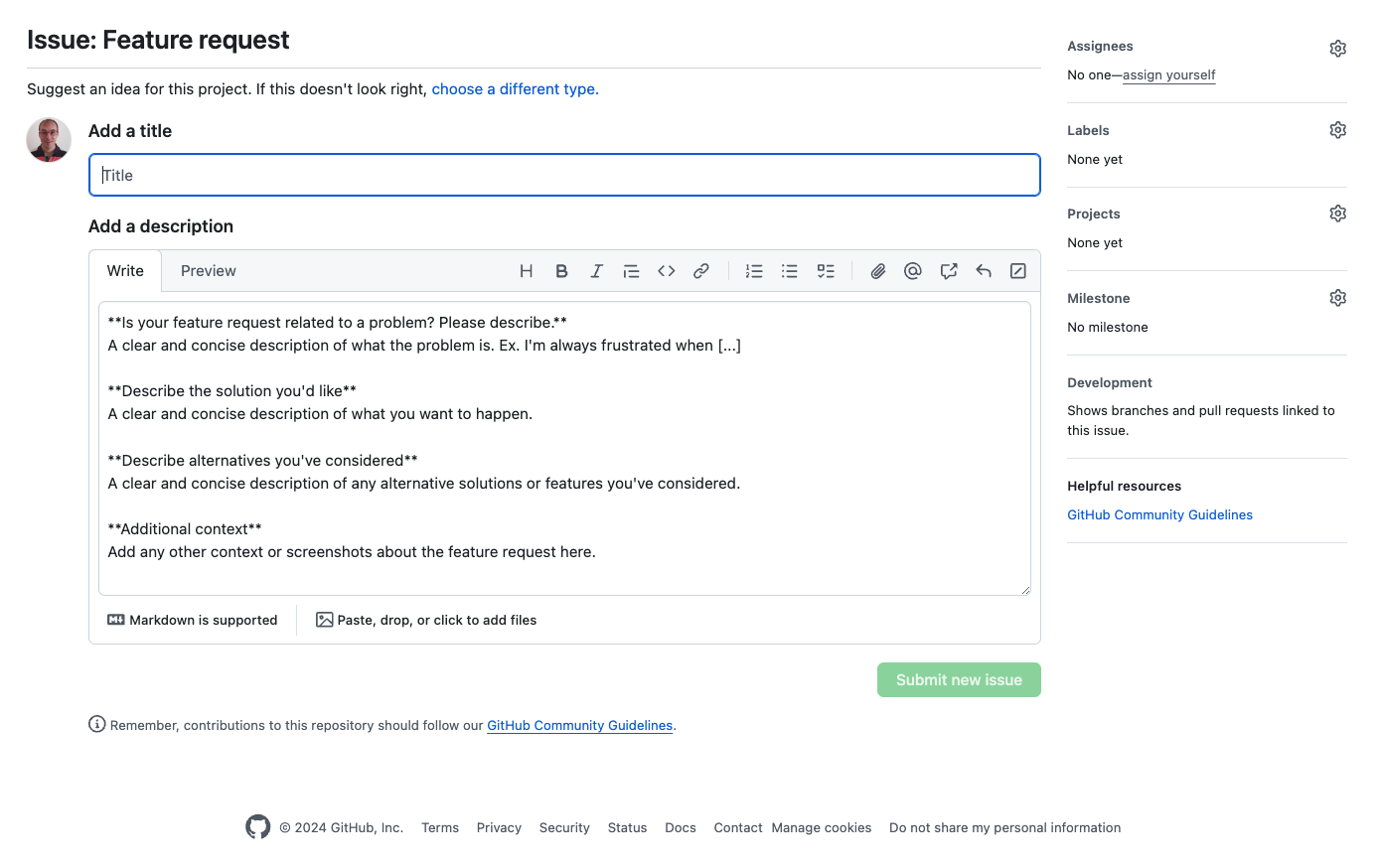Image resolution: width=1381 pixels, height=868 pixels.
Task: Open Labels settings gear
Action: 1338,130
